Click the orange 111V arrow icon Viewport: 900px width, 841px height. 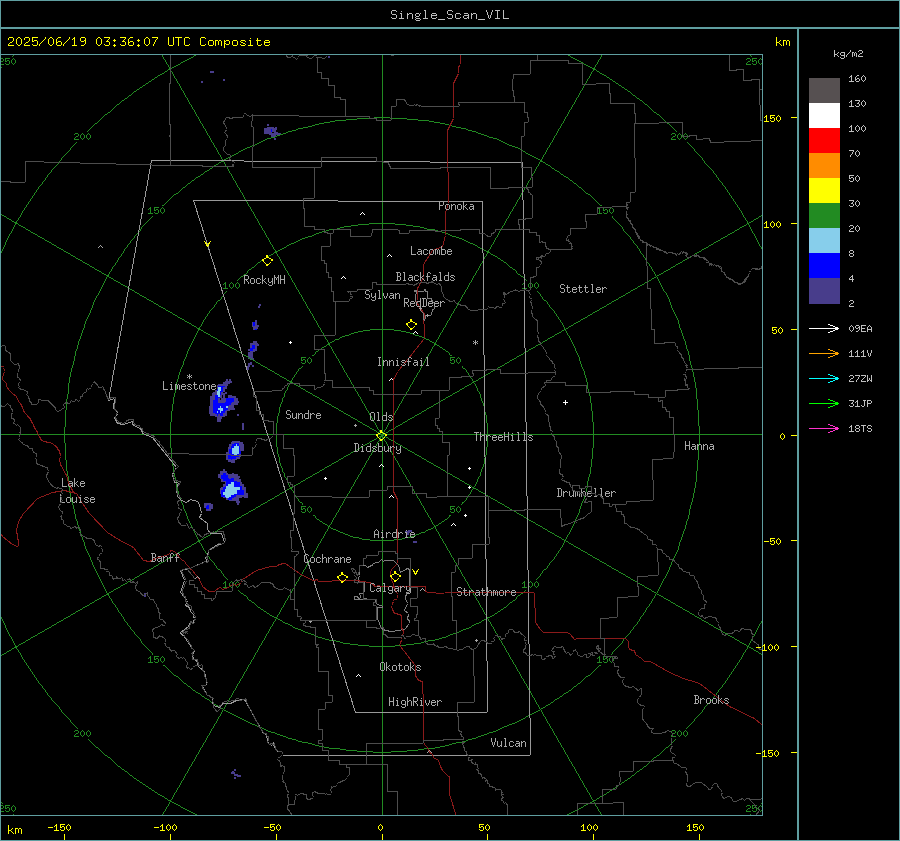(x=824, y=354)
